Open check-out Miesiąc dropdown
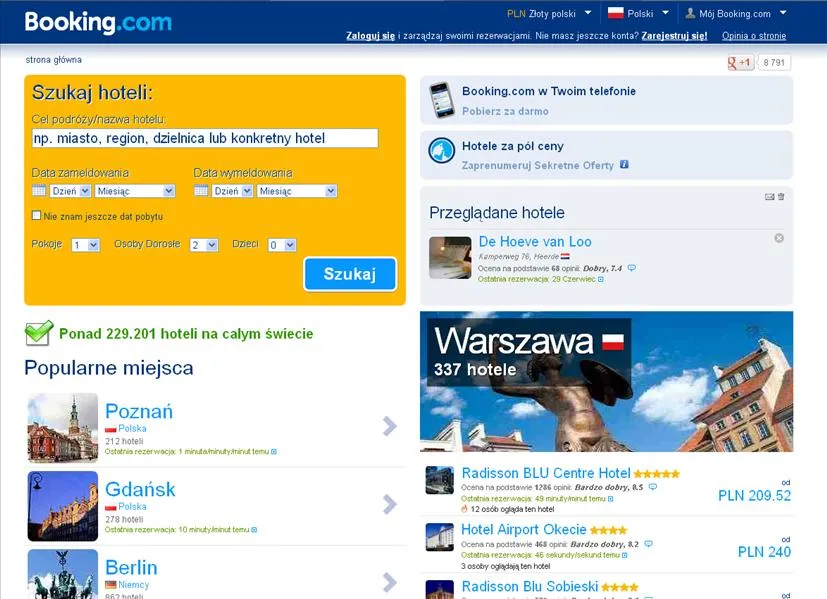Screen dimensions: 827x599 [297, 191]
